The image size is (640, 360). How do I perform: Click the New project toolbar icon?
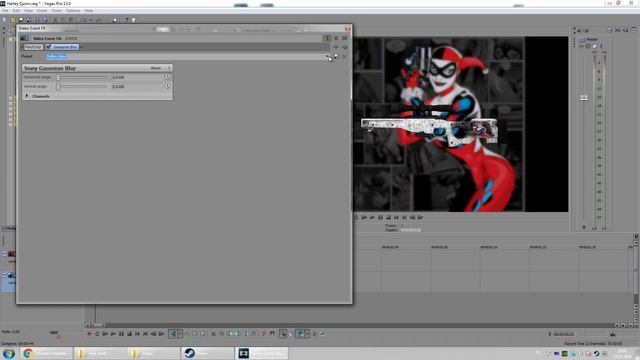(x=4, y=20)
